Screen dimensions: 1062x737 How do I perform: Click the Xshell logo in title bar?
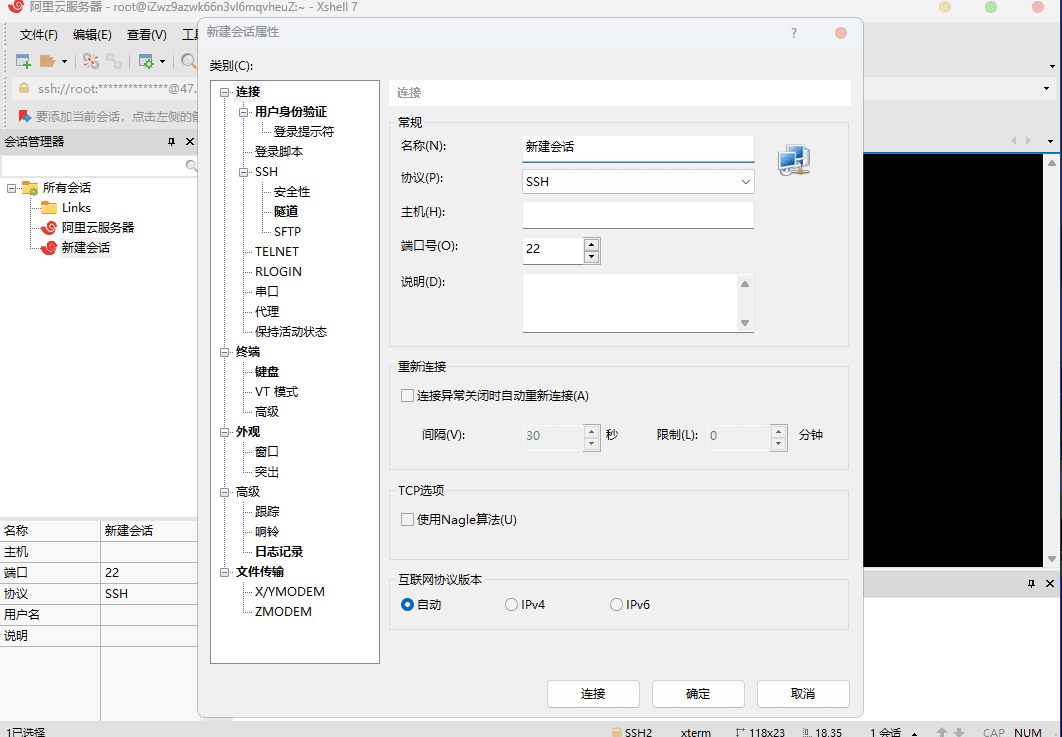[x=16, y=7]
